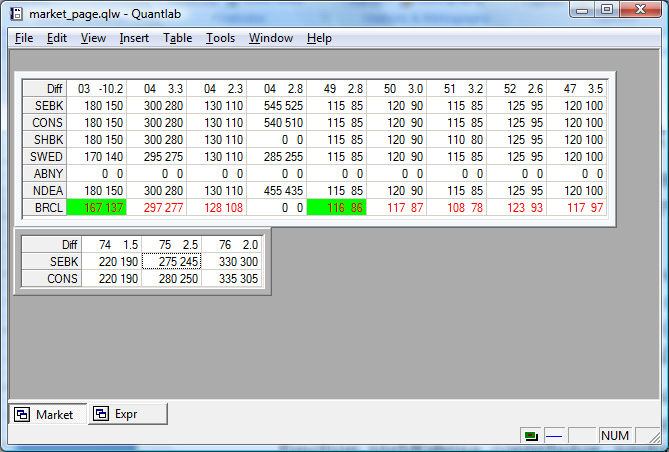Image resolution: width=669 pixels, height=452 pixels.
Task: Close the Quantlab window
Action: tap(640, 9)
